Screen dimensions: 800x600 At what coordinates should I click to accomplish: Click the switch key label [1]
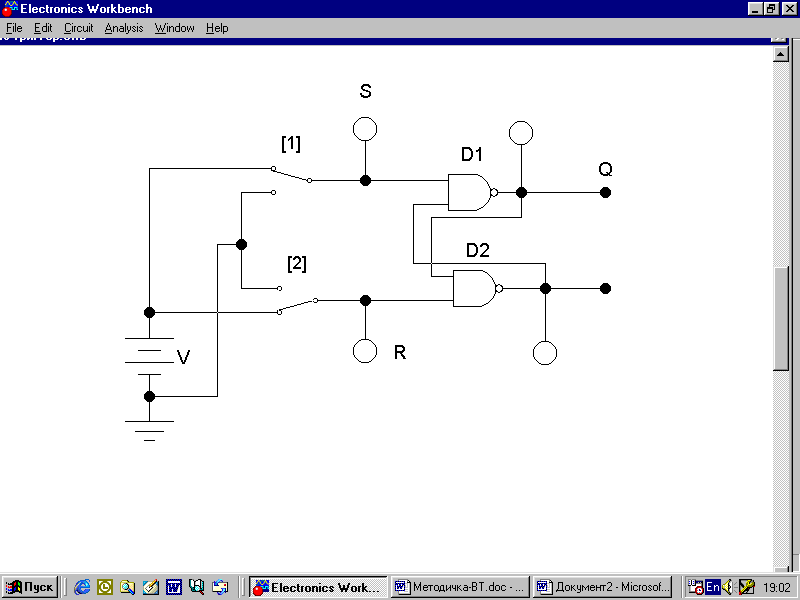(291, 143)
